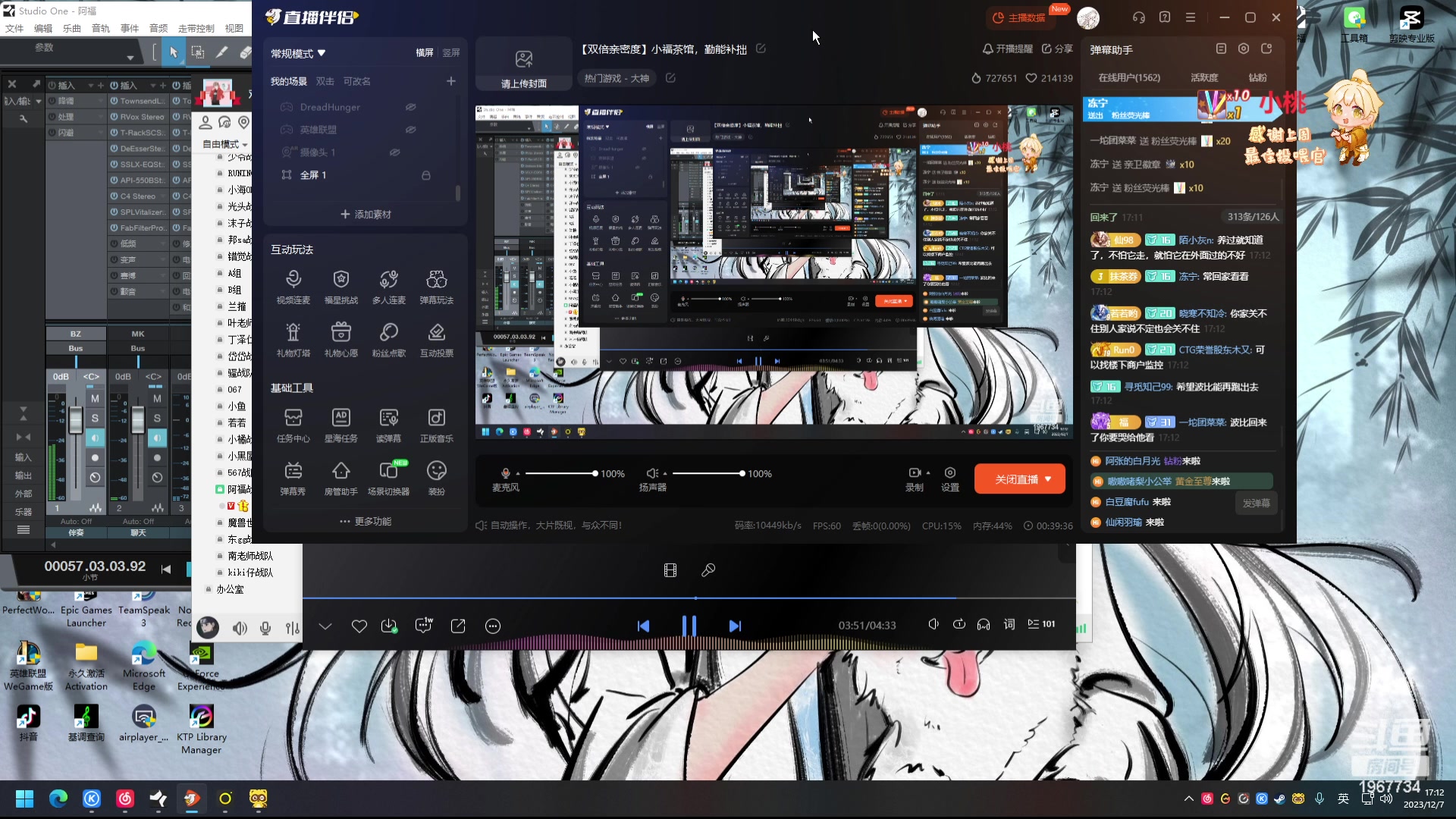Click the 分享 share button

coord(1057,49)
